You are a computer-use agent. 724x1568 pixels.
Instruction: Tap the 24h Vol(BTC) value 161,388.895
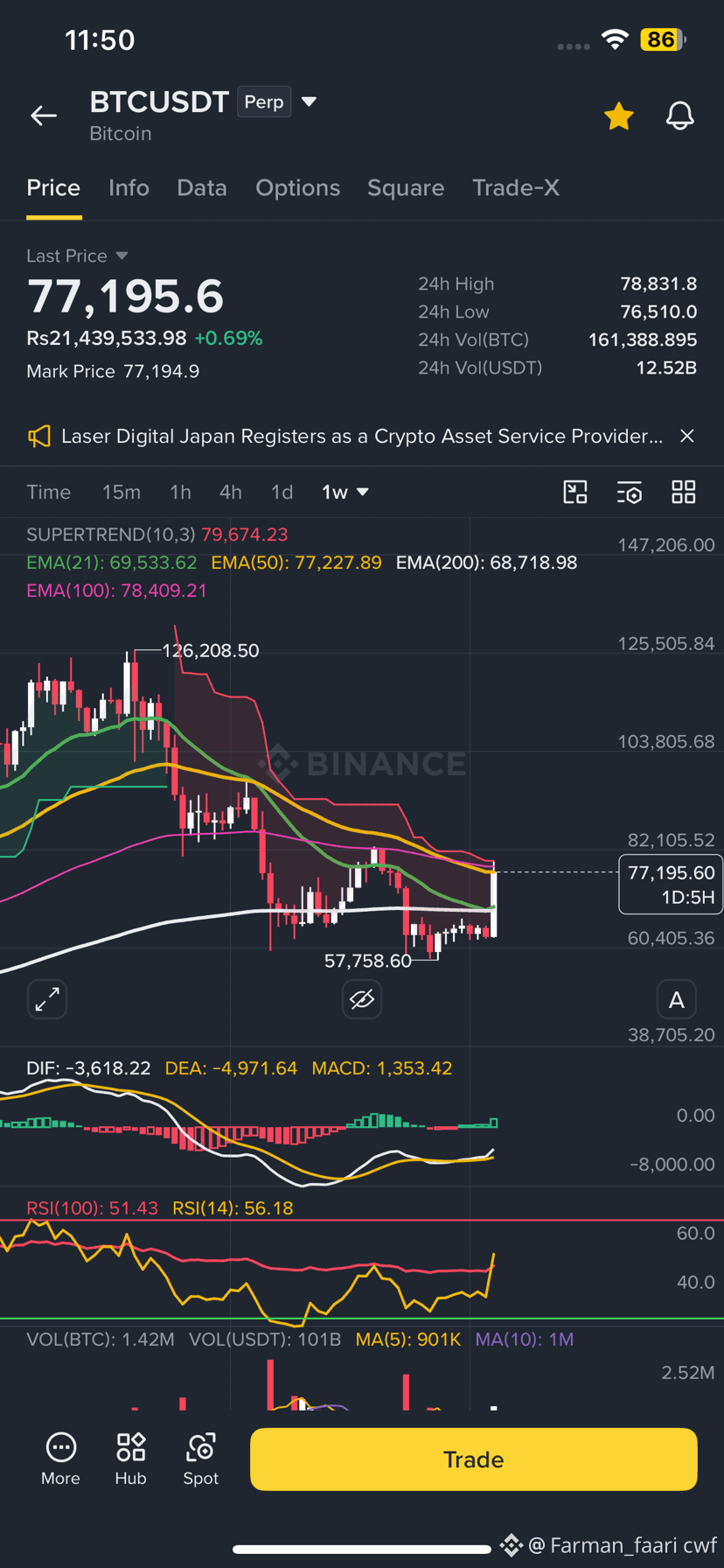click(x=643, y=339)
